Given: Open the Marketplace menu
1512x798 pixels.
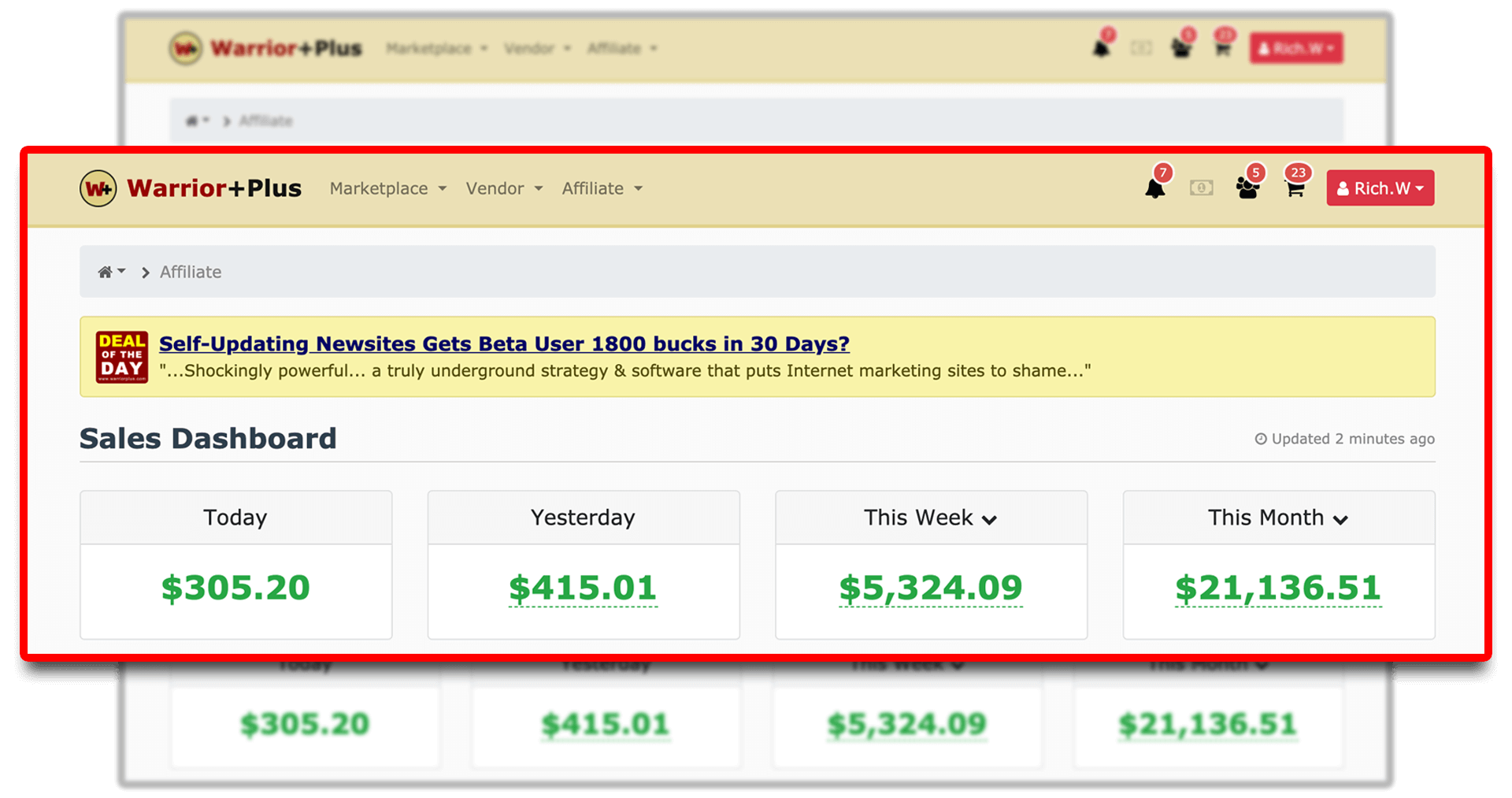Looking at the screenshot, I should point(388,188).
